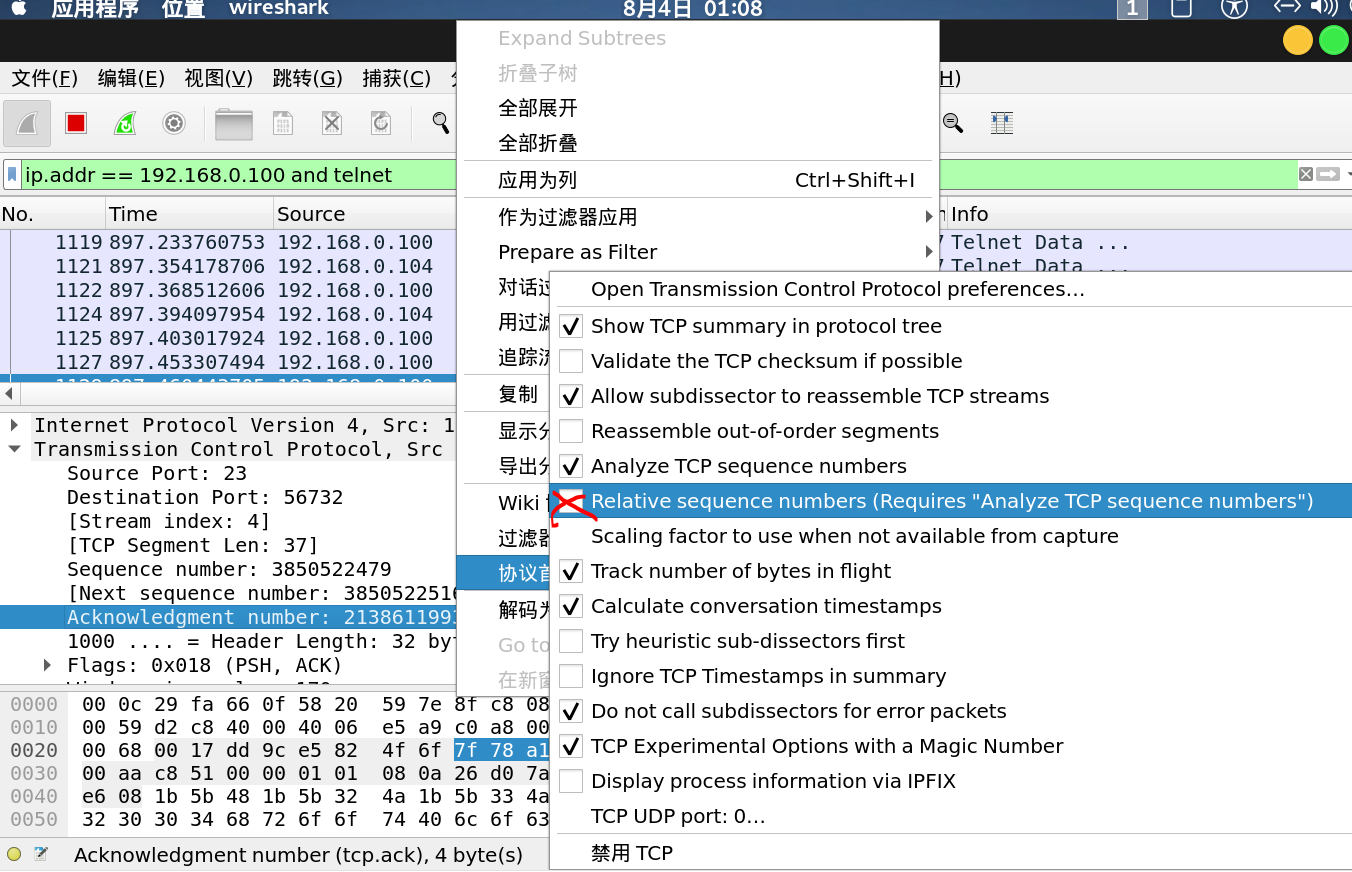Image resolution: width=1352 pixels, height=872 pixels.
Task: Restart the capture with green fin icon
Action: click(125, 123)
